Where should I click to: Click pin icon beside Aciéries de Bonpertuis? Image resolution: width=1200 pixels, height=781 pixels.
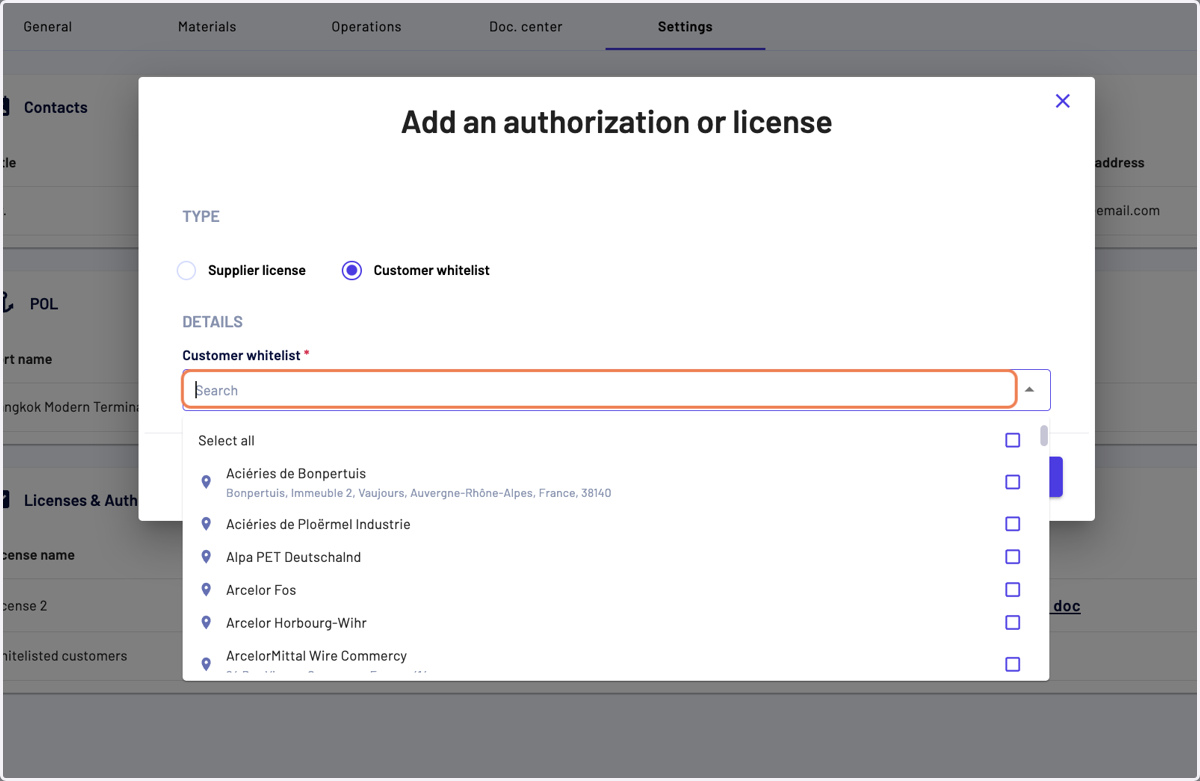206,482
